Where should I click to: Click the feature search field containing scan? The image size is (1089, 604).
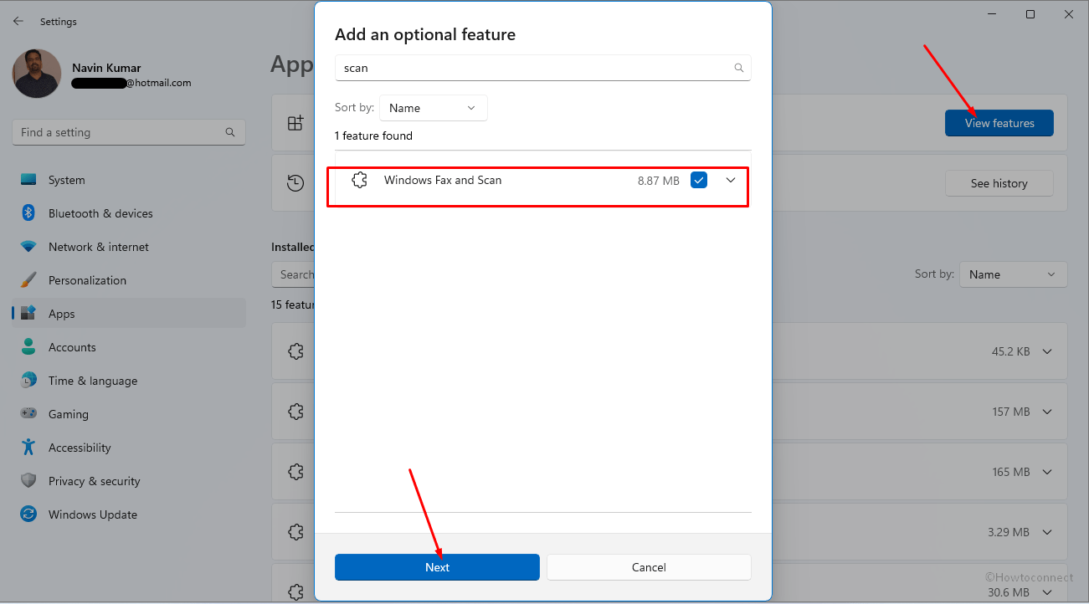click(x=542, y=68)
